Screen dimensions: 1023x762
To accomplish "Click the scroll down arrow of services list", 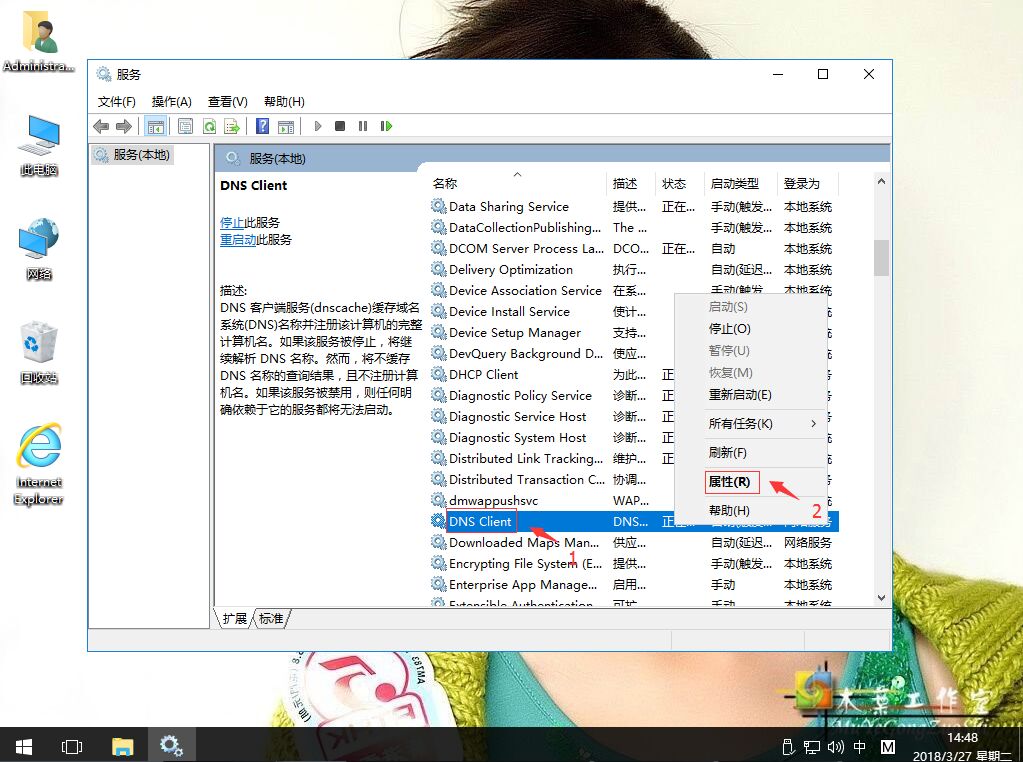I will click(881, 597).
